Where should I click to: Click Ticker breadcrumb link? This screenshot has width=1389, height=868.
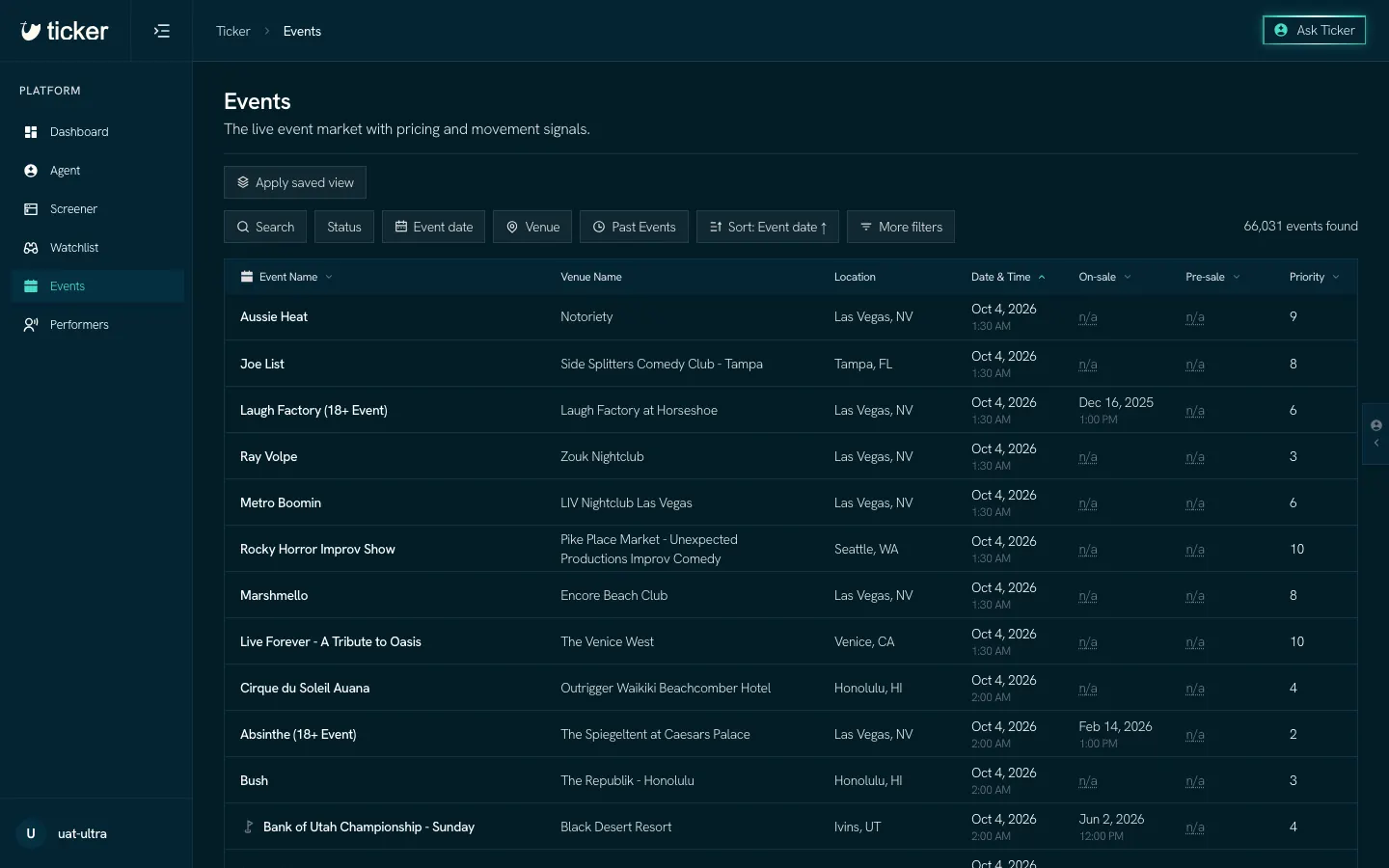(x=232, y=31)
